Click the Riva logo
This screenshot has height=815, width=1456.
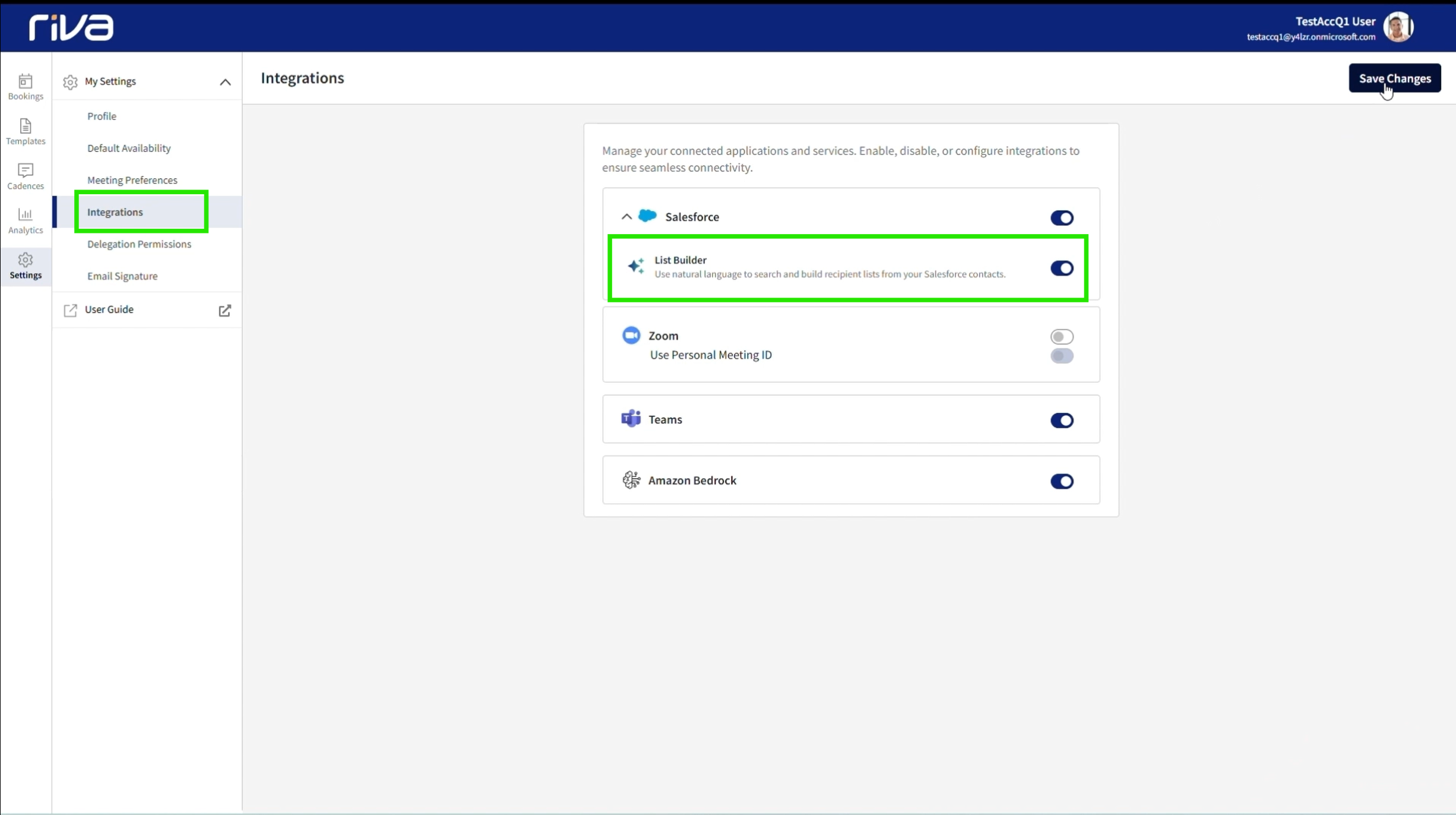pos(71,27)
